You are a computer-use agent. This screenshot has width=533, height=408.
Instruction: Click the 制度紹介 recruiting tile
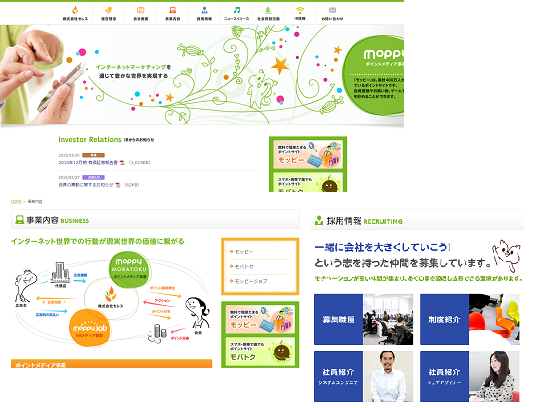[x=470, y=320]
